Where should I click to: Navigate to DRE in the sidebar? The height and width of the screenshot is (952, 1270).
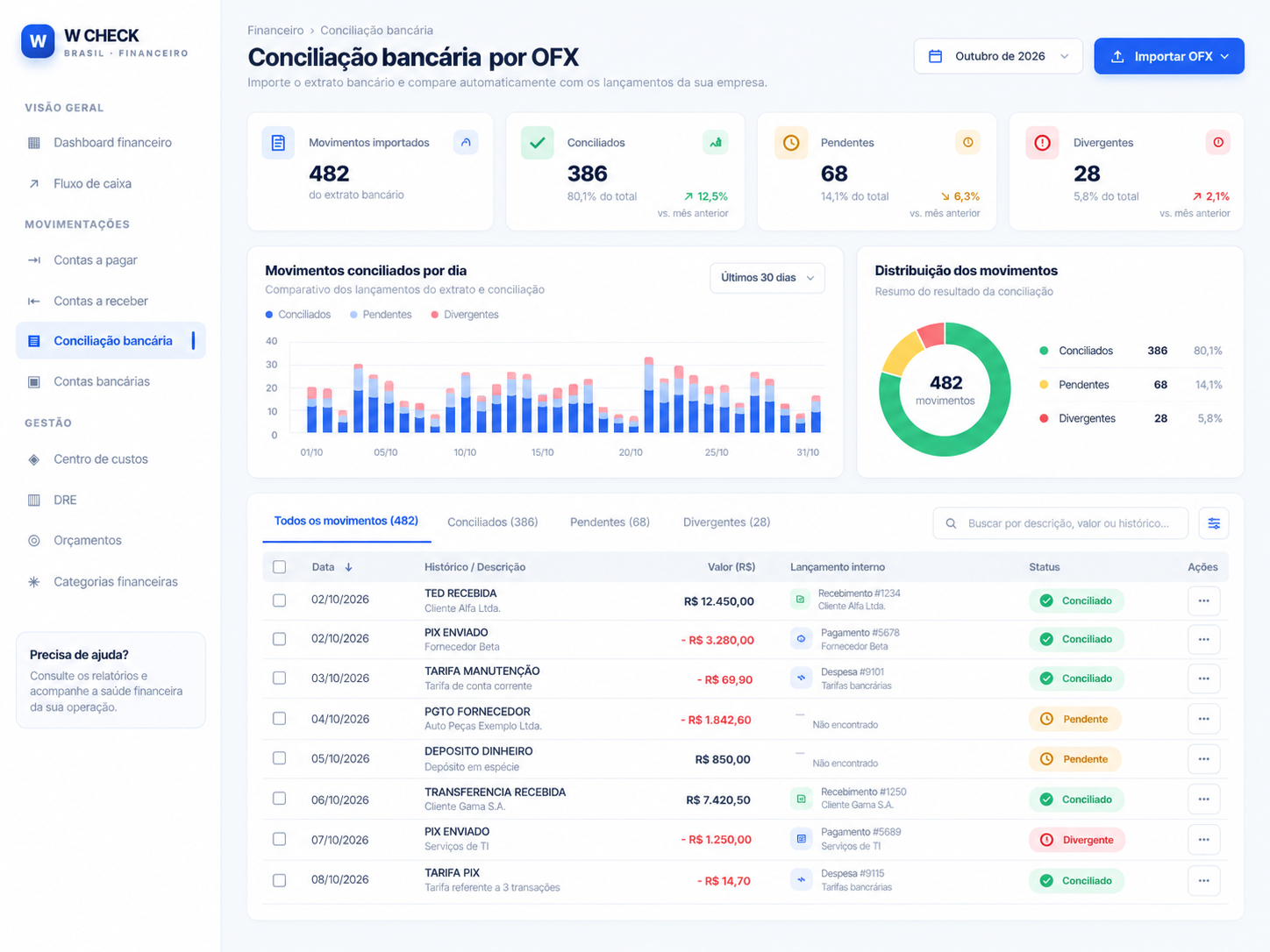point(111,501)
